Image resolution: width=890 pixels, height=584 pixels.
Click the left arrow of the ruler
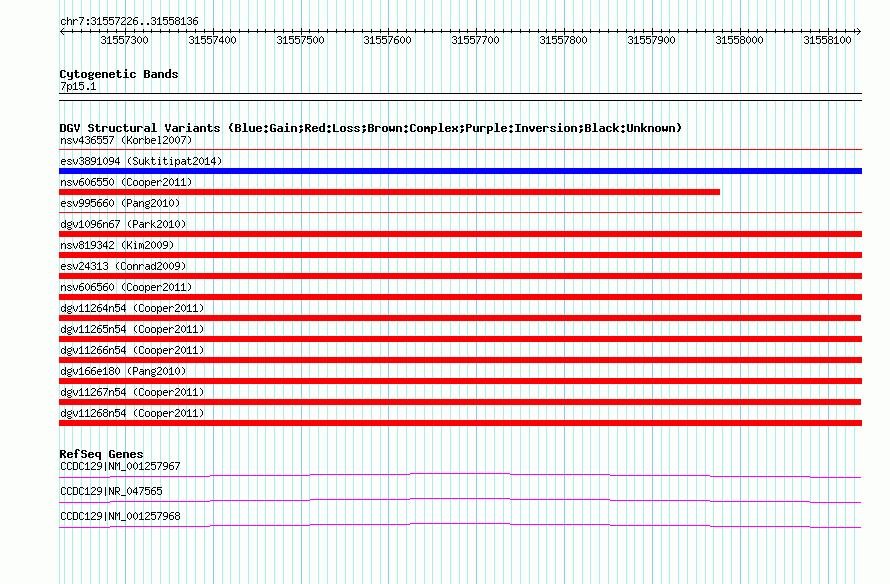coord(62,32)
